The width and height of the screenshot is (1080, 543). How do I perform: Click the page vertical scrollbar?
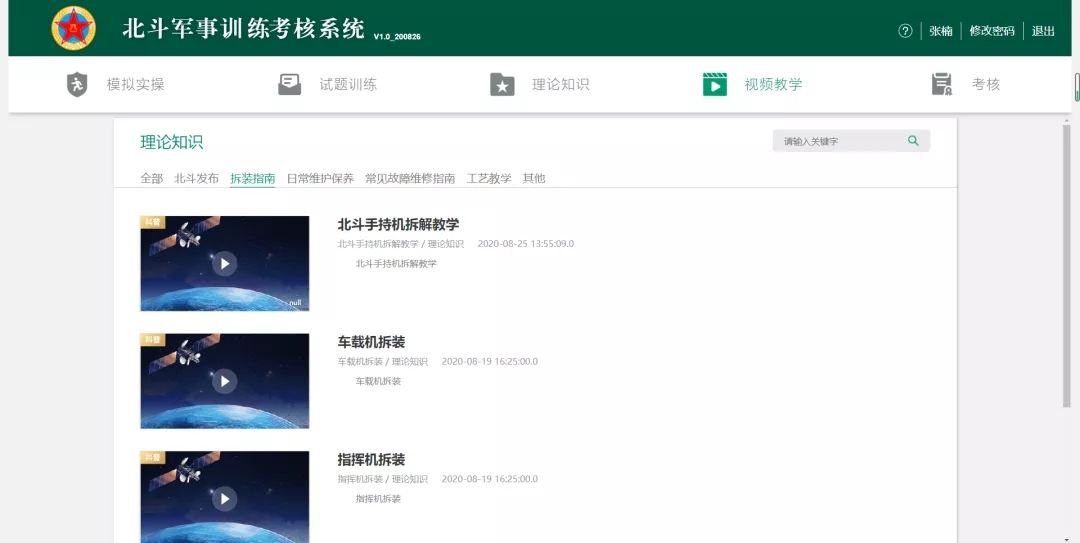(1067, 265)
